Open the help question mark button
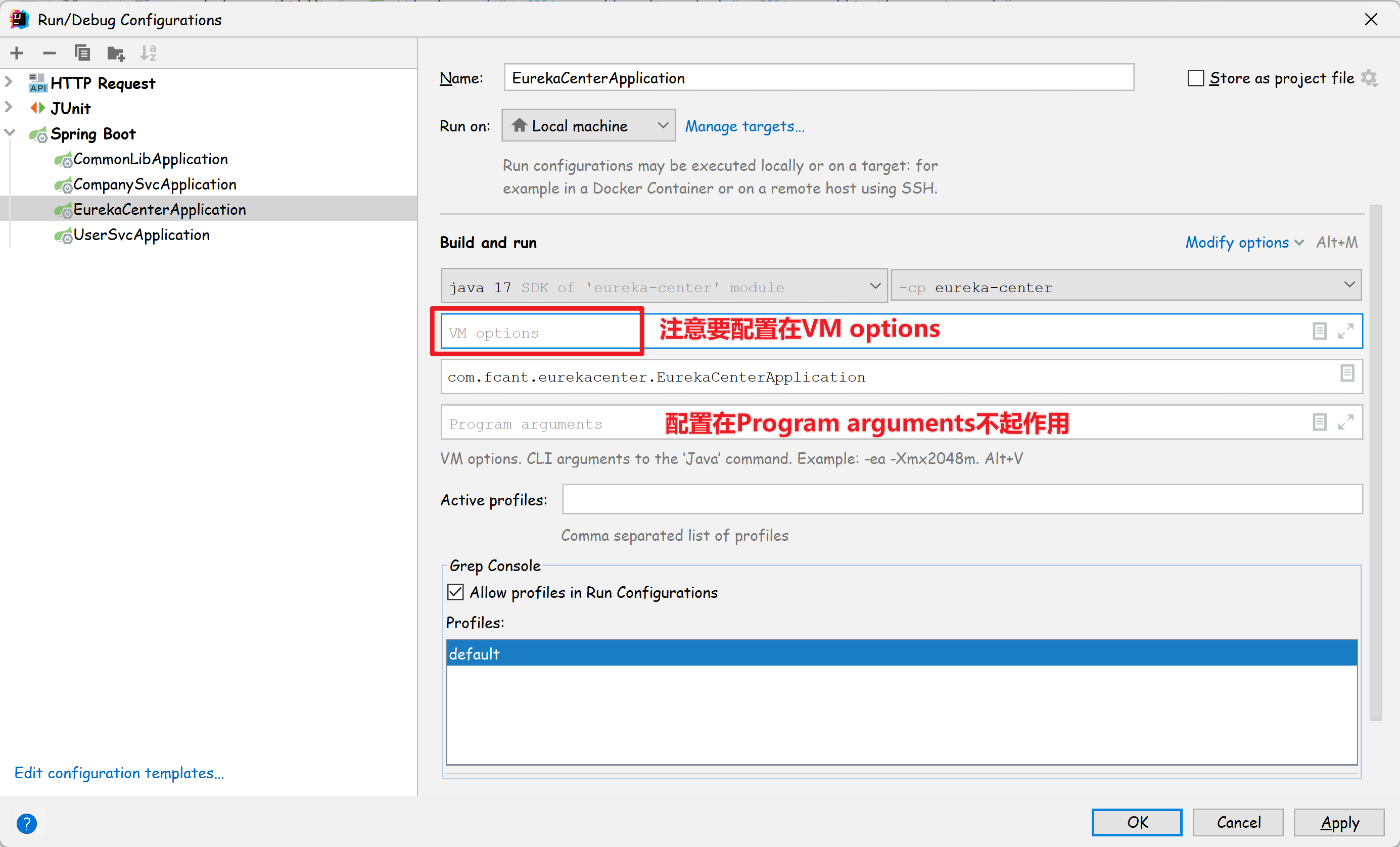 coord(27,823)
